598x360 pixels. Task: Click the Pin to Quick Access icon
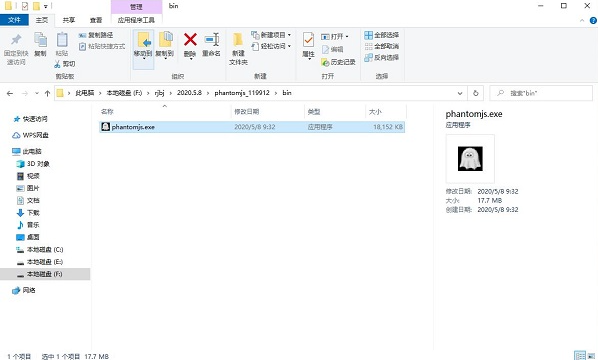[16, 40]
